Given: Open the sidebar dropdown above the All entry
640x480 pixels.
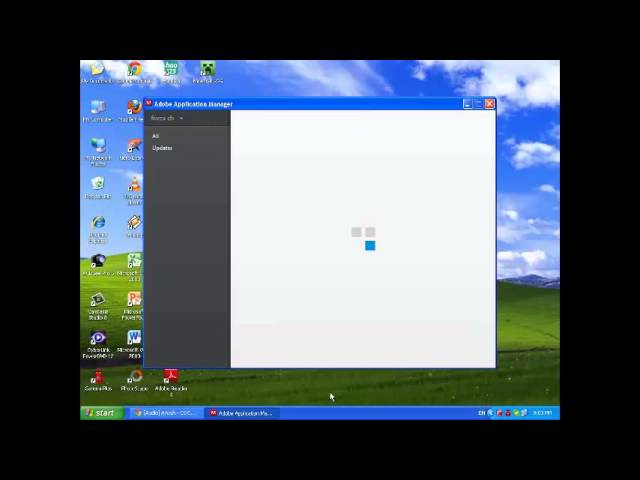Looking at the screenshot, I should point(167,118).
